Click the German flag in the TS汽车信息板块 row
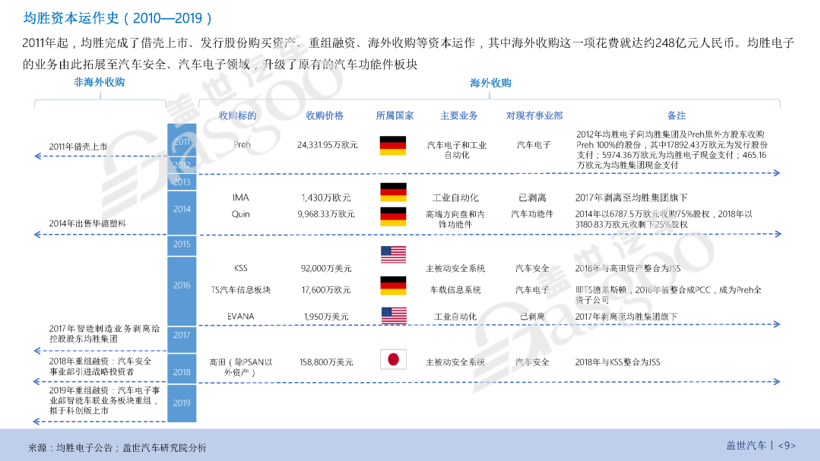 pyautogui.click(x=393, y=285)
